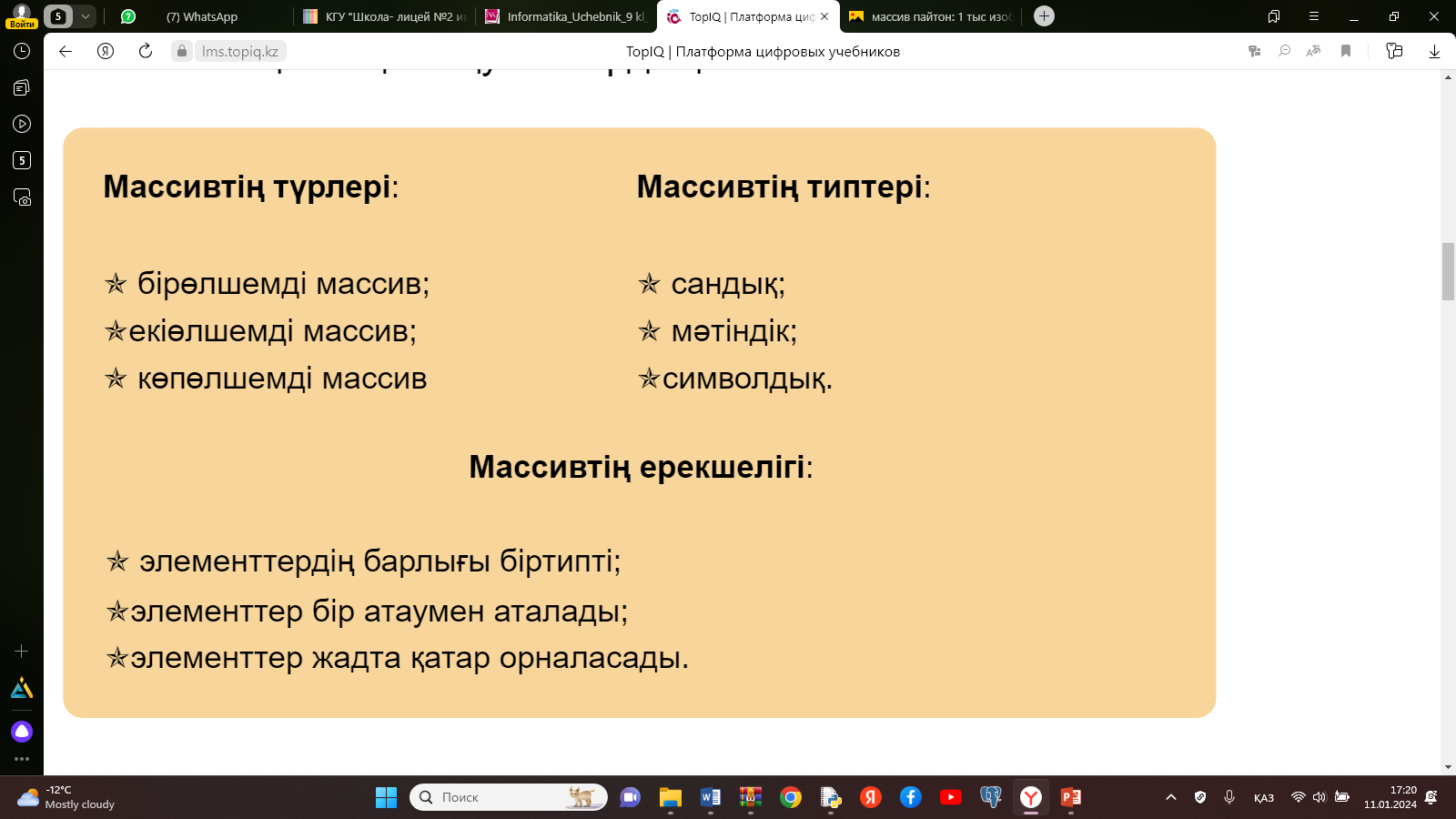The width and height of the screenshot is (1456, 819).
Task: Open the Windows Start menu
Action: click(386, 797)
